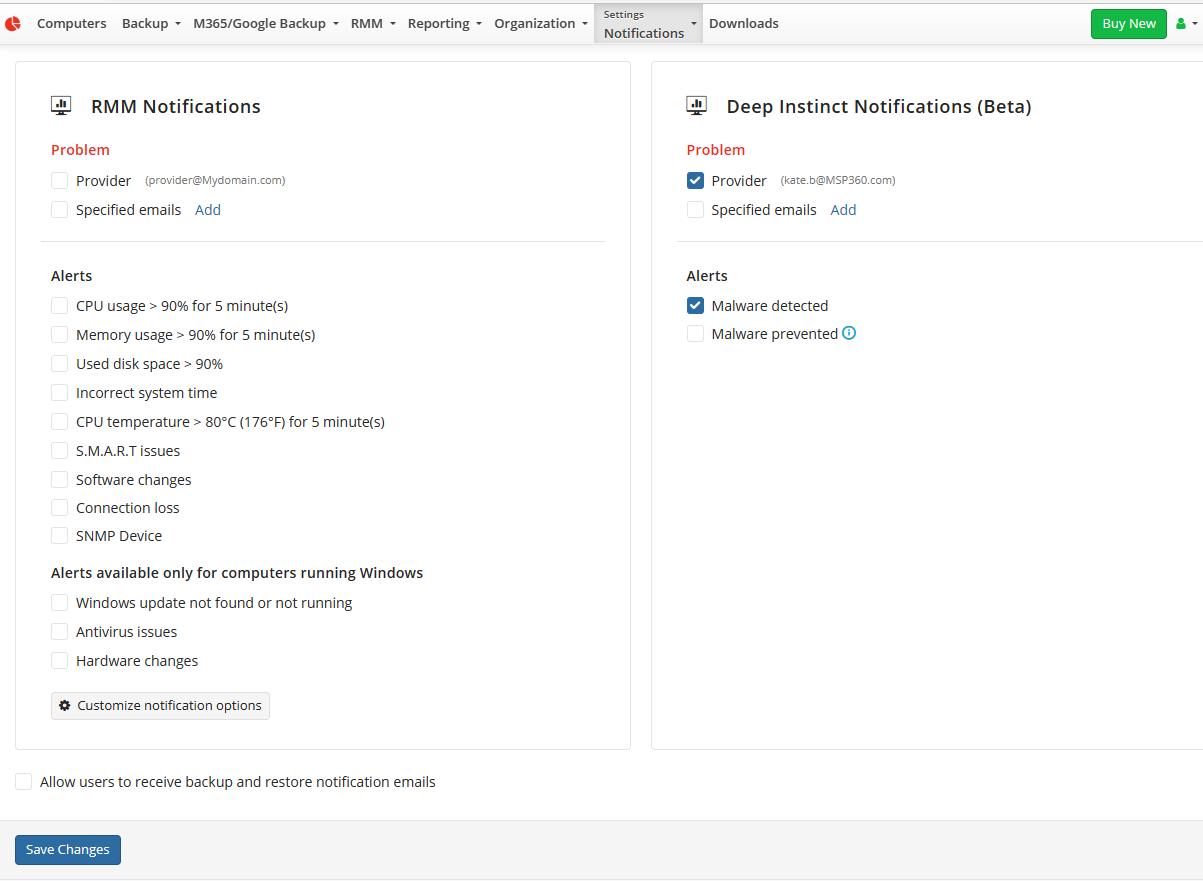Allow users to receive backup notification emails

(24, 782)
